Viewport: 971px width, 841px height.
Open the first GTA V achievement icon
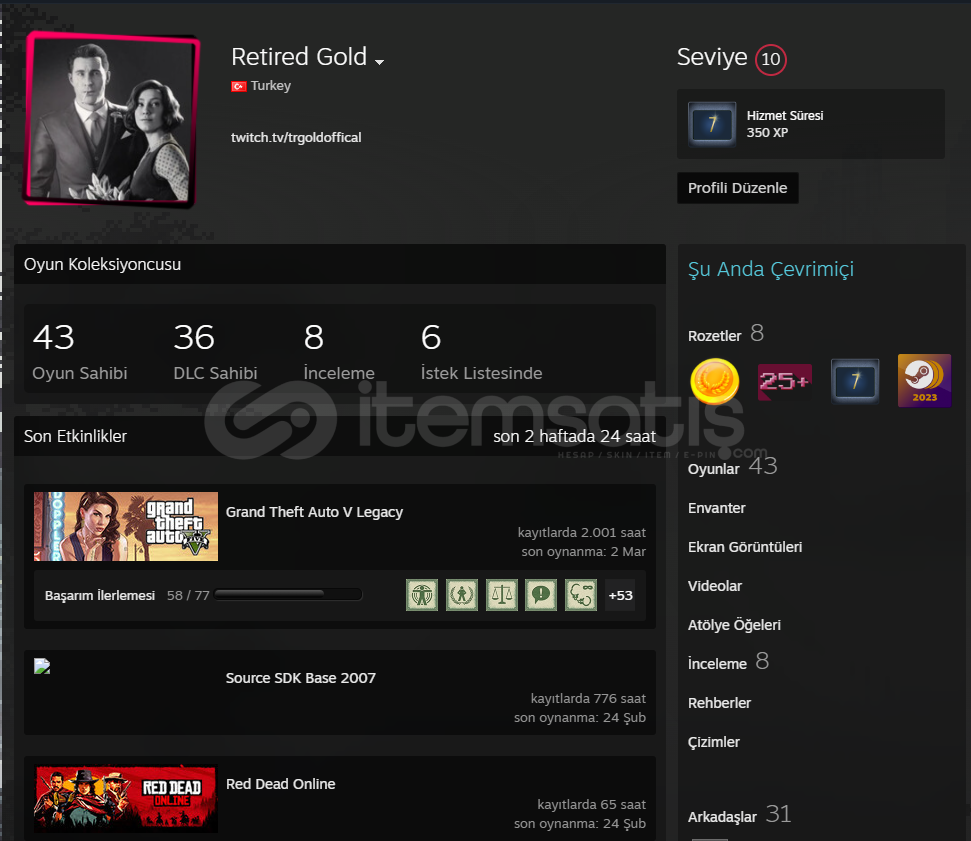click(x=422, y=595)
